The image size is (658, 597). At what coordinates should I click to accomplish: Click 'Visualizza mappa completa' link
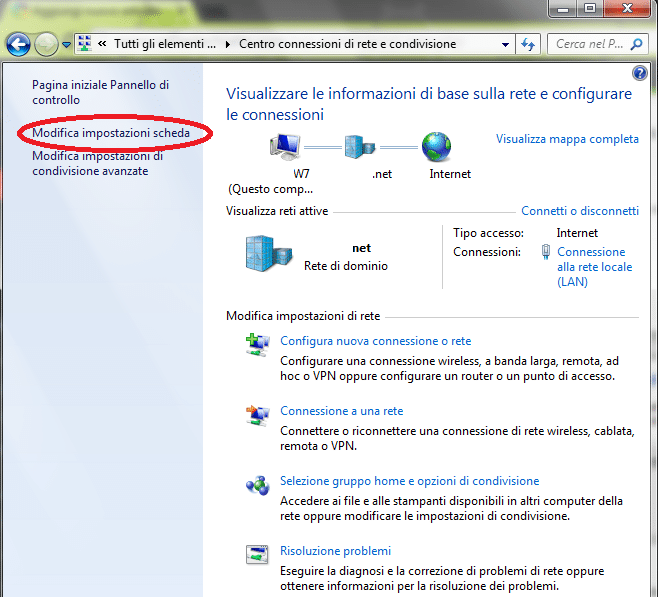(567, 139)
